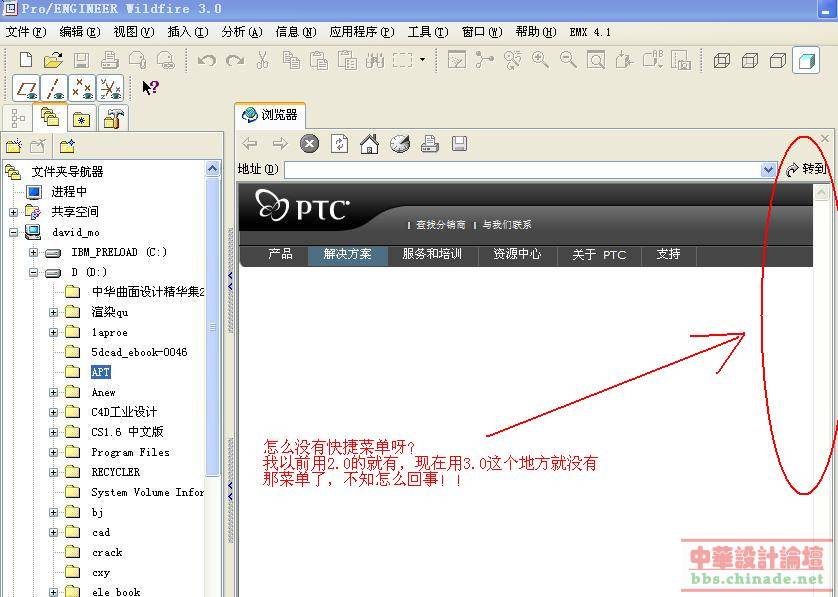Select the No Hidden display icon
The height and width of the screenshot is (597, 838).
(x=778, y=60)
